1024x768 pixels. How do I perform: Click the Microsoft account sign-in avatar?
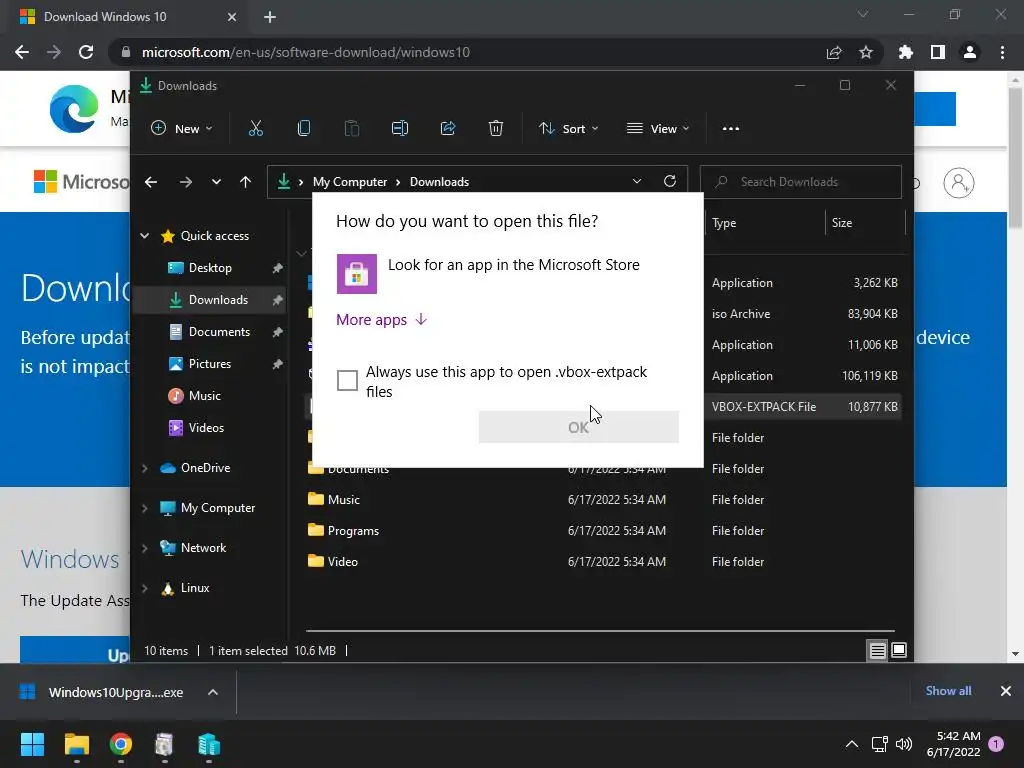pyautogui.click(x=959, y=183)
